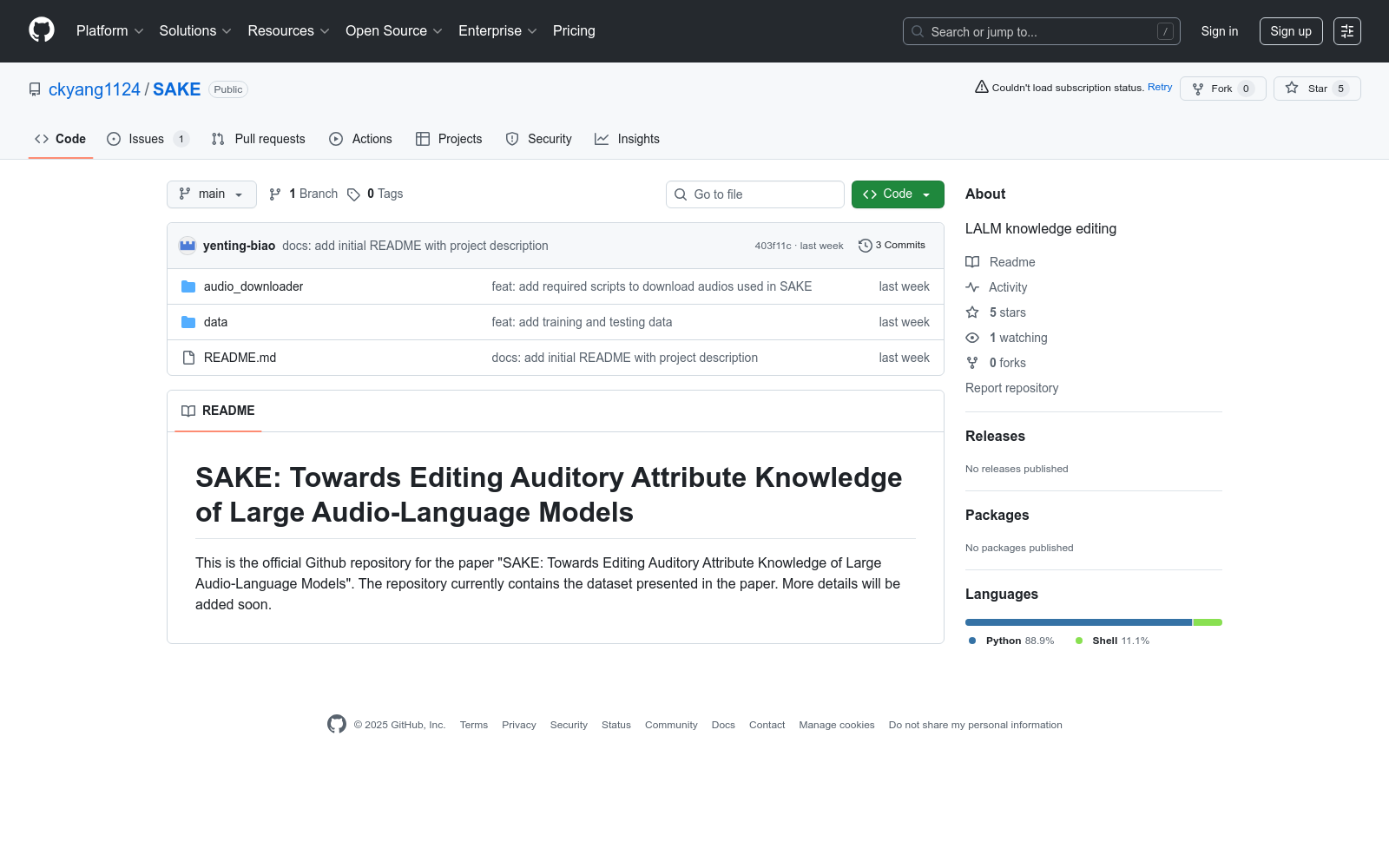
Task: Click the warning triangle icon by subscription status
Action: (982, 87)
